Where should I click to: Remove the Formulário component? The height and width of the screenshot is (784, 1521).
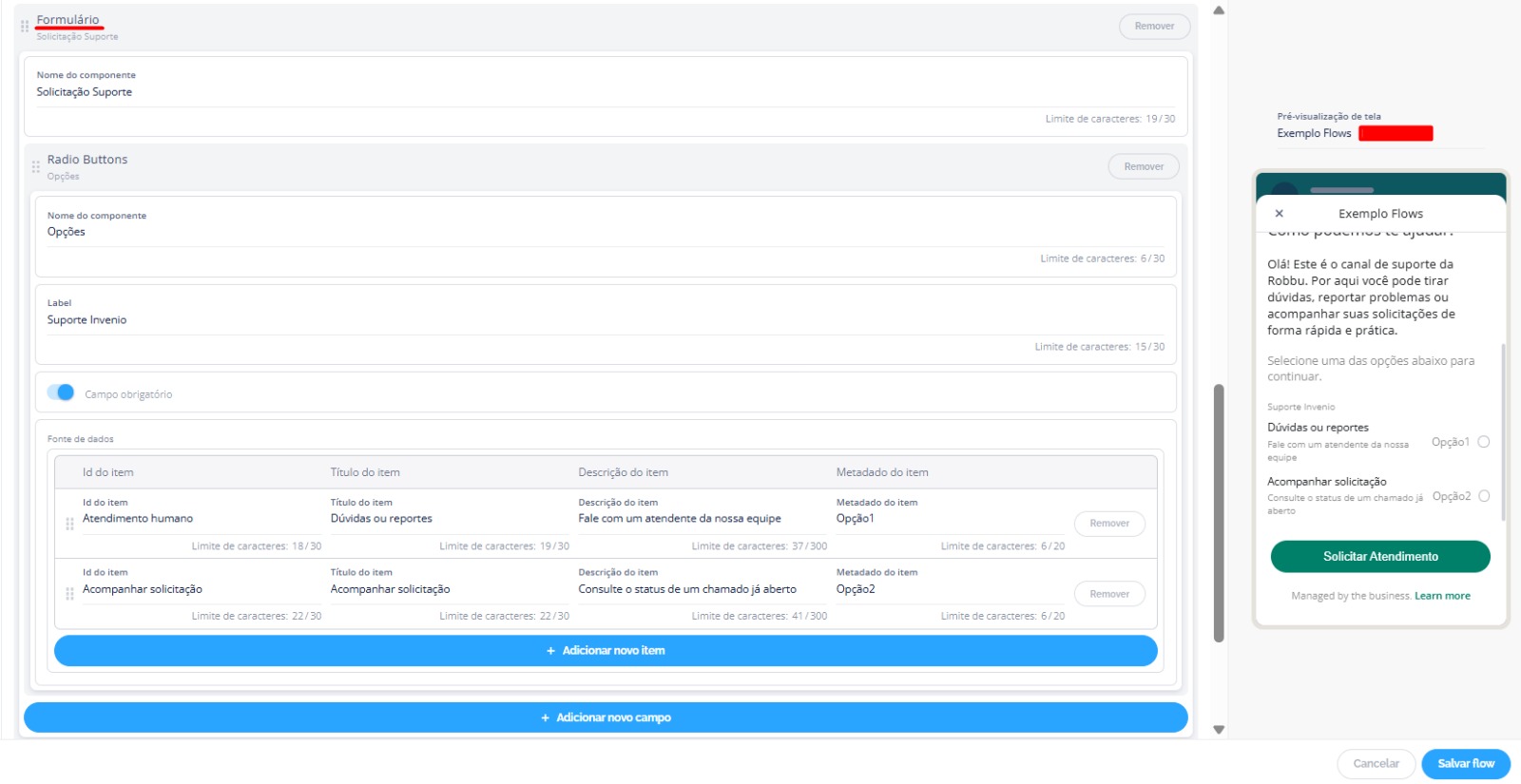(1154, 27)
